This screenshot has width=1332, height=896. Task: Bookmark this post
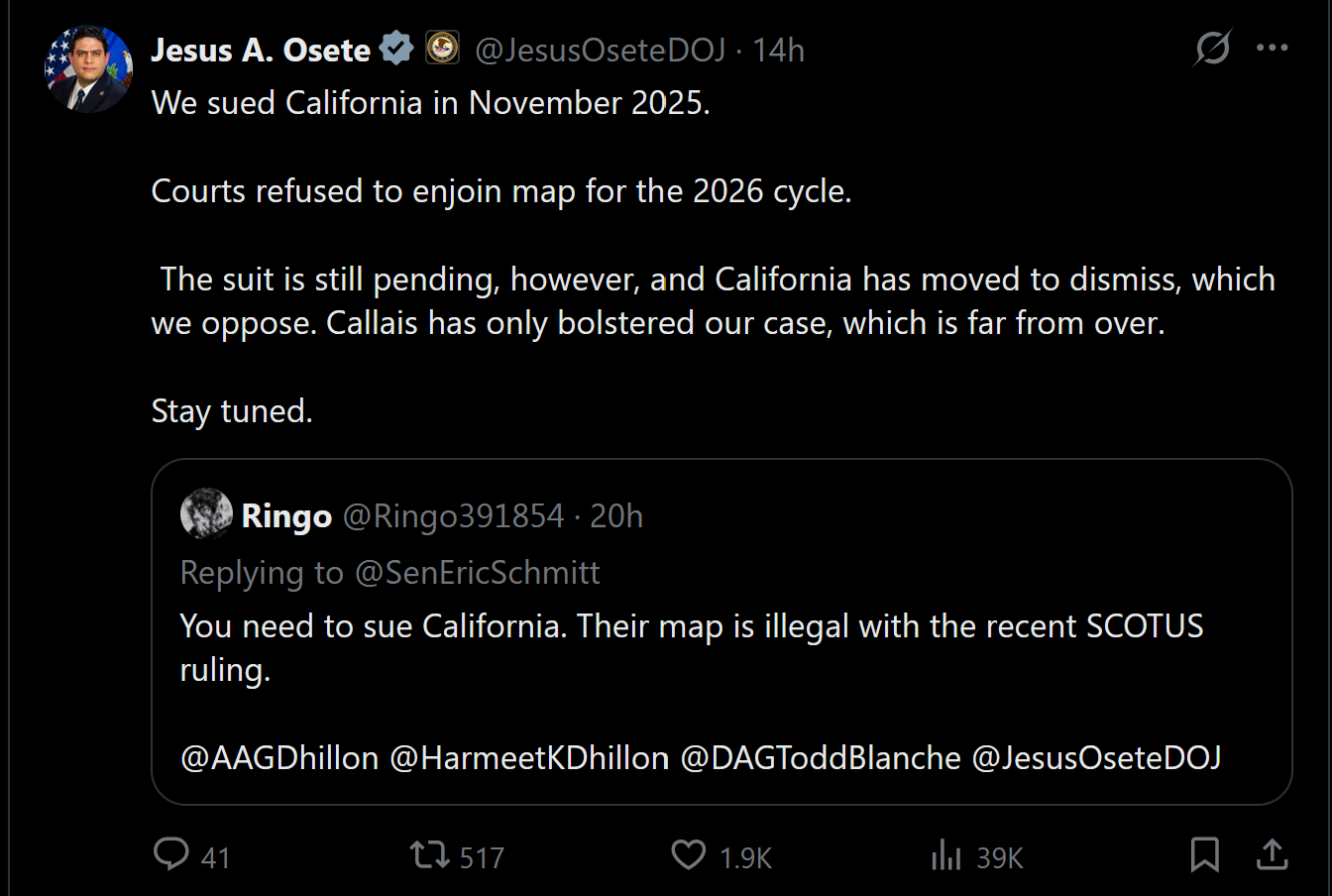(1204, 854)
